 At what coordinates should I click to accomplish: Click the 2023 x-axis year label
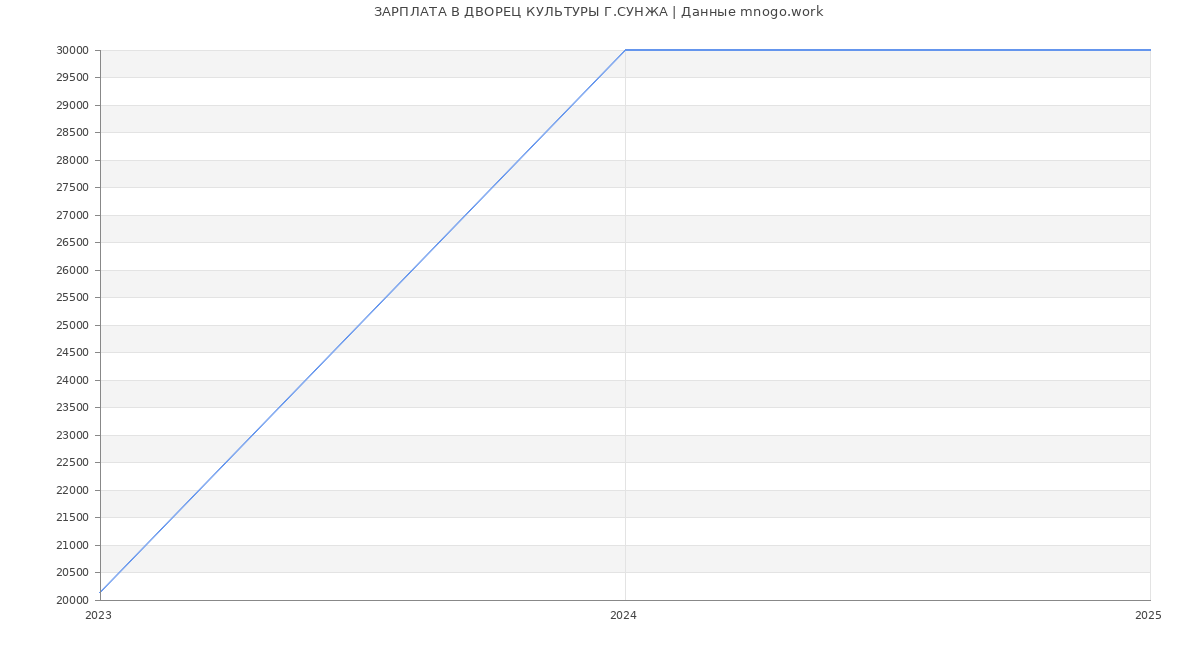pos(98,616)
